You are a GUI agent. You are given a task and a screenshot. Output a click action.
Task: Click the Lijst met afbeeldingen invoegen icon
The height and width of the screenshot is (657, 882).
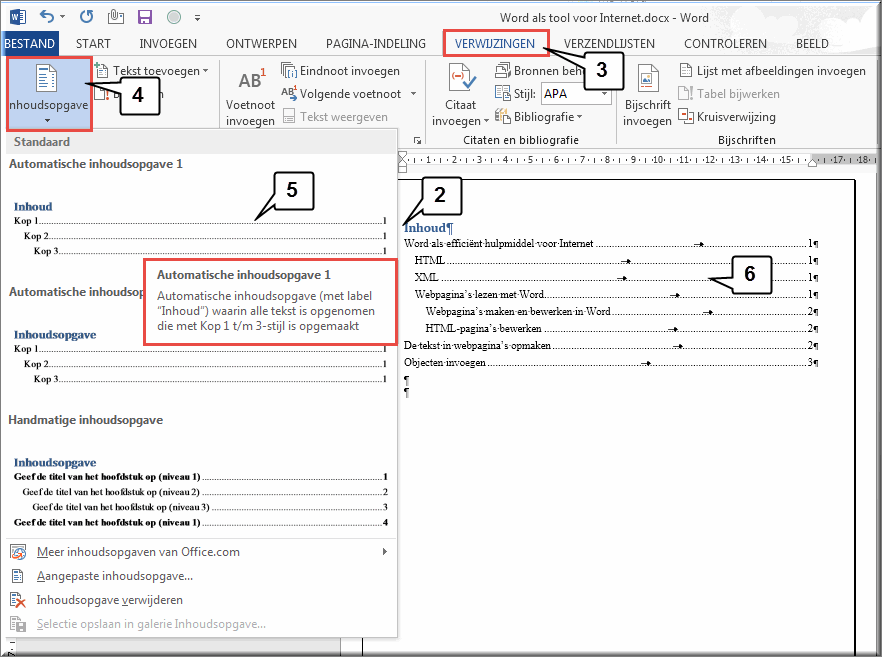(686, 70)
